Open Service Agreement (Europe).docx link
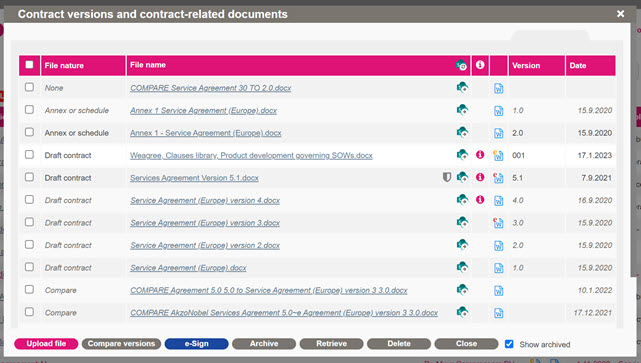The width and height of the screenshot is (641, 363). point(188,268)
